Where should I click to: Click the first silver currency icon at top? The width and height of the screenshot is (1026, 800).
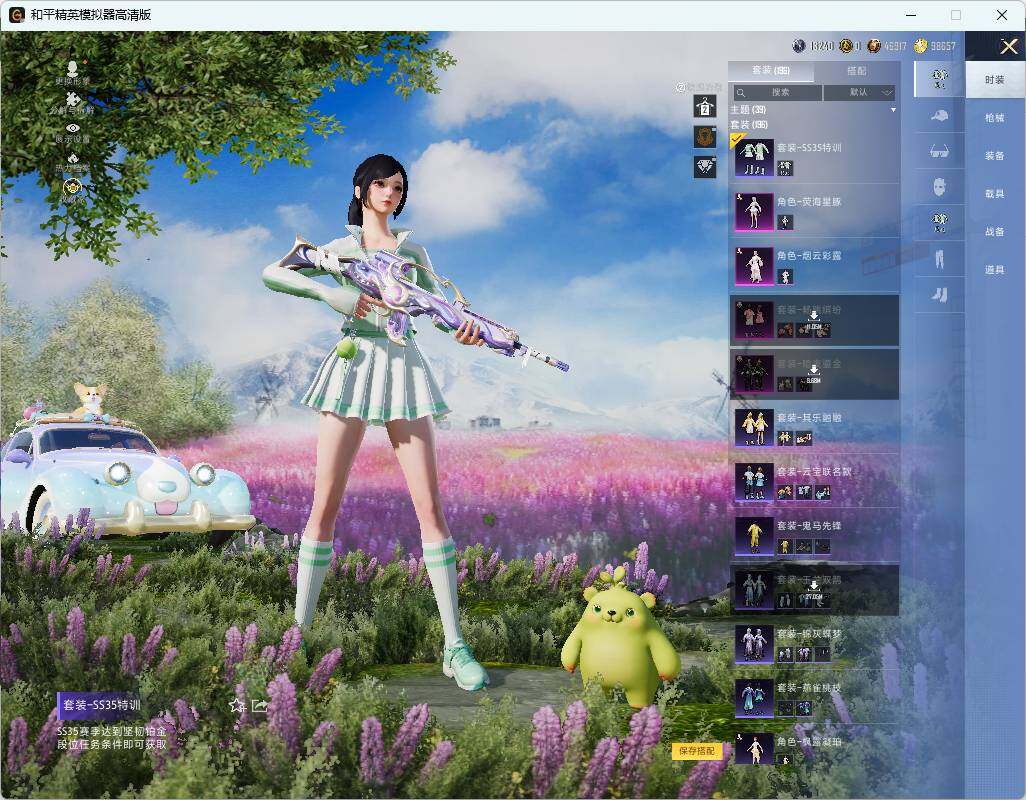tap(799, 46)
